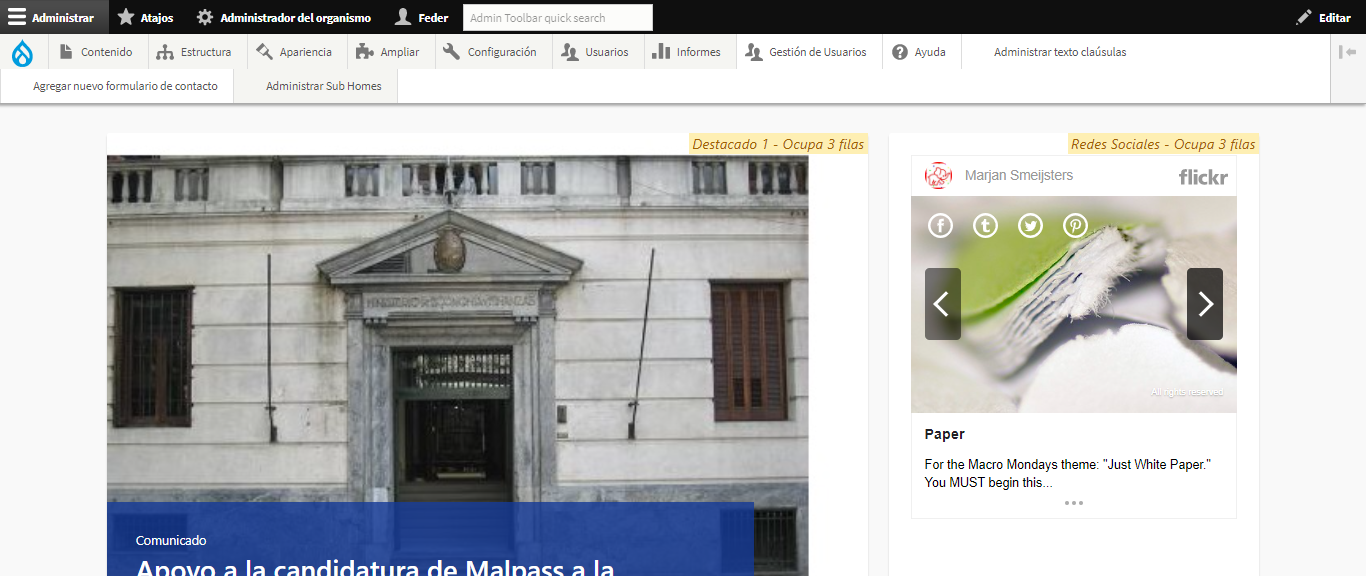
Task: Share the photo on Facebook
Action: click(x=940, y=226)
